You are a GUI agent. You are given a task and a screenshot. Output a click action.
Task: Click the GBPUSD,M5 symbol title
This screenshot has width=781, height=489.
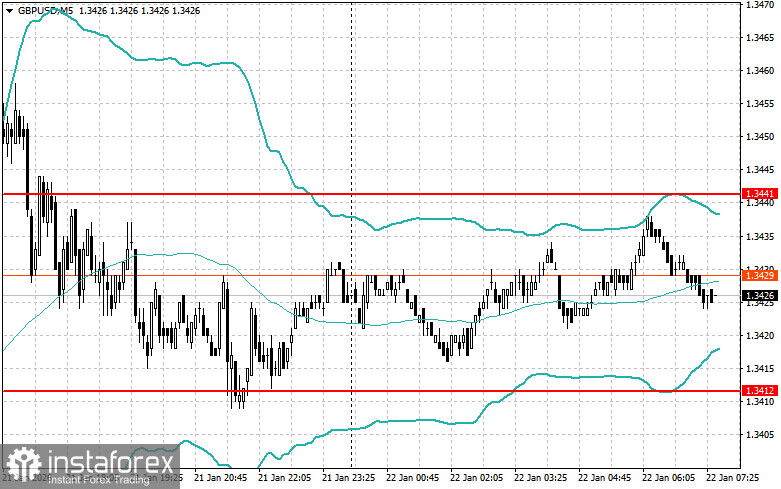(x=45, y=10)
